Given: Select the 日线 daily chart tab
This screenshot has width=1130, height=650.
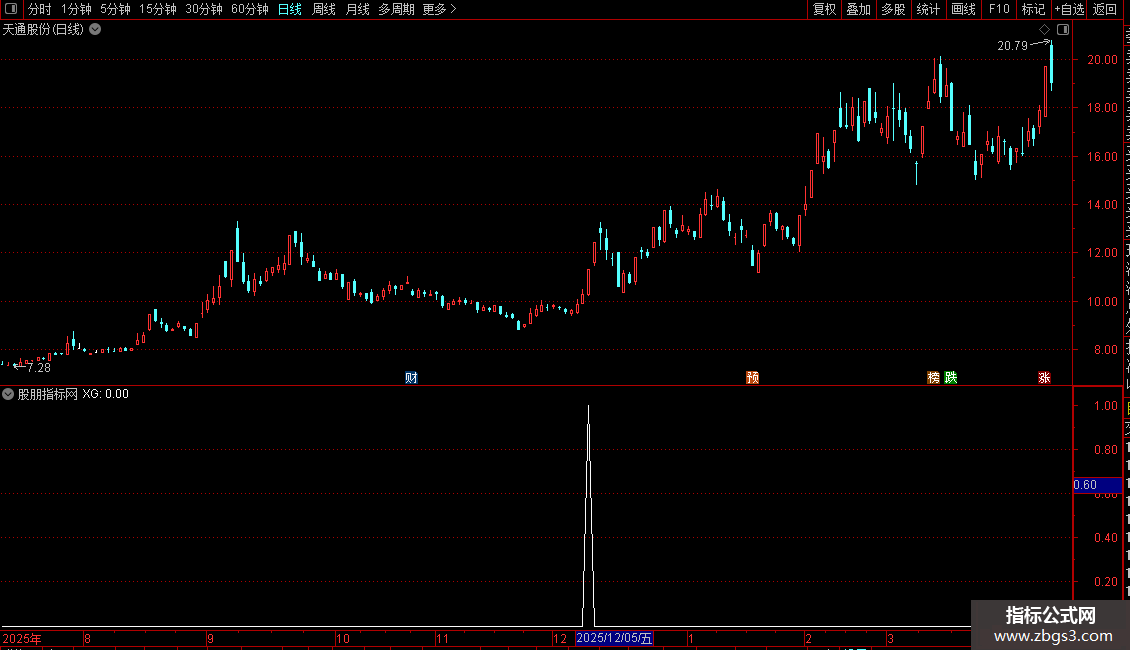Looking at the screenshot, I should point(290,9).
